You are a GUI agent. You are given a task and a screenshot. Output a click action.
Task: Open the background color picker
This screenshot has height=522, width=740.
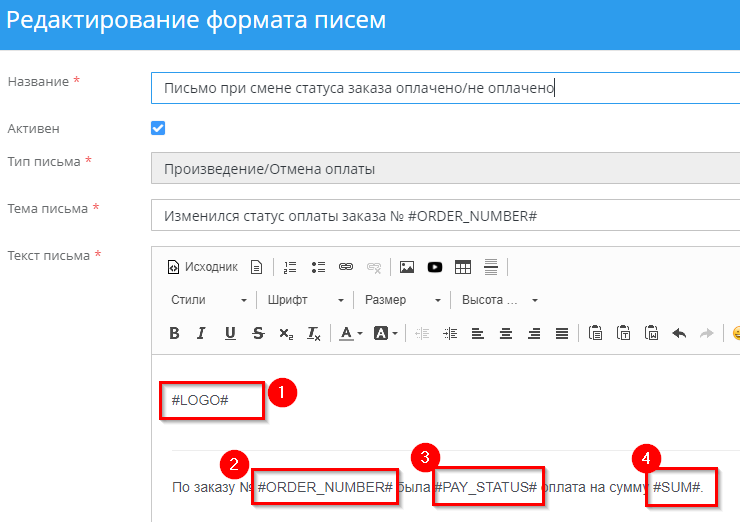[x=385, y=333]
